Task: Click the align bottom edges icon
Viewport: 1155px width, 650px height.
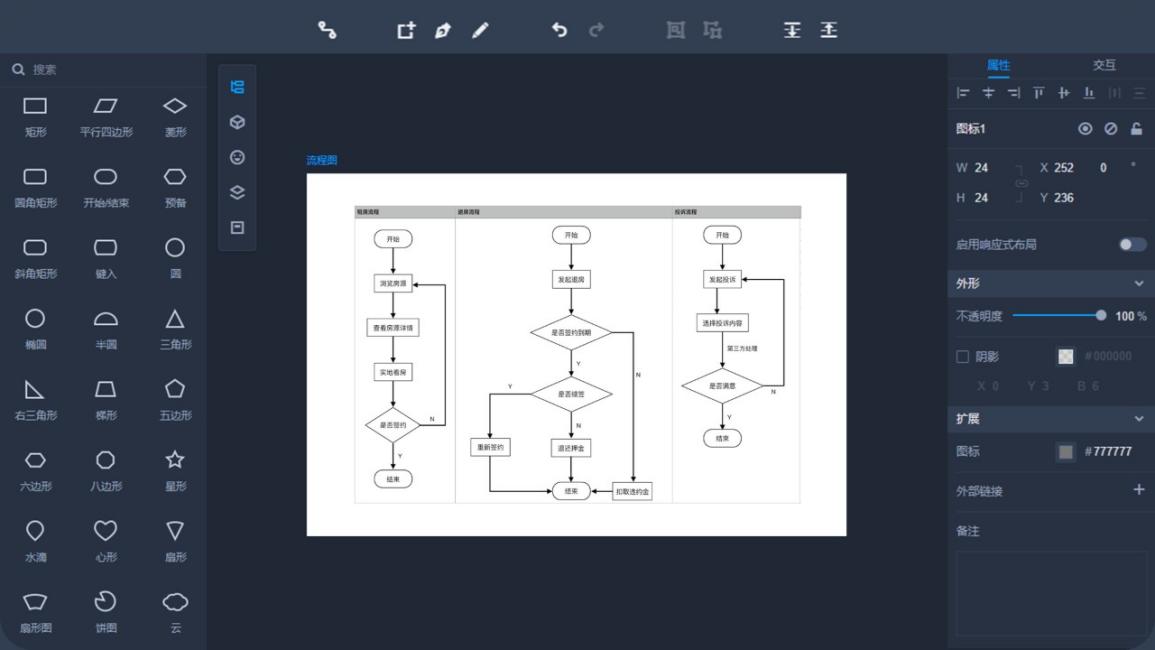Action: tap(1089, 93)
